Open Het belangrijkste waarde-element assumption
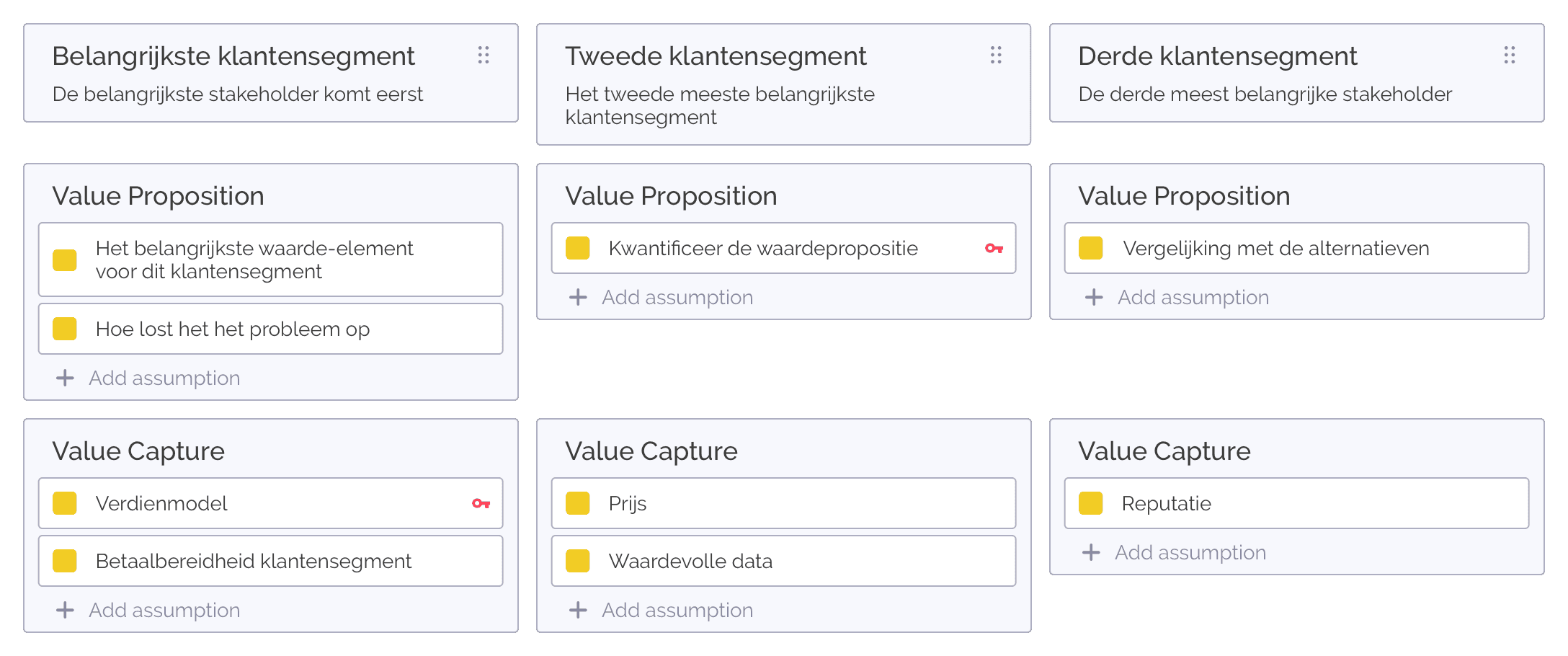This screenshot has width=1568, height=656. 271,260
